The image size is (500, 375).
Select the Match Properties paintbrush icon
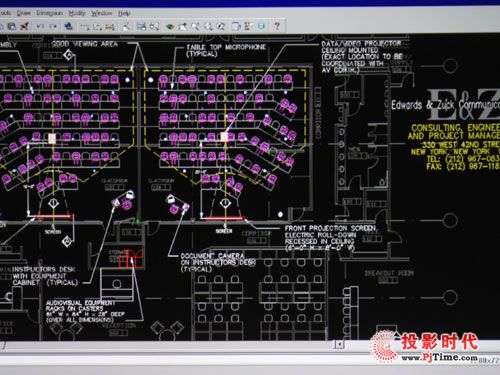click(x=24, y=26)
